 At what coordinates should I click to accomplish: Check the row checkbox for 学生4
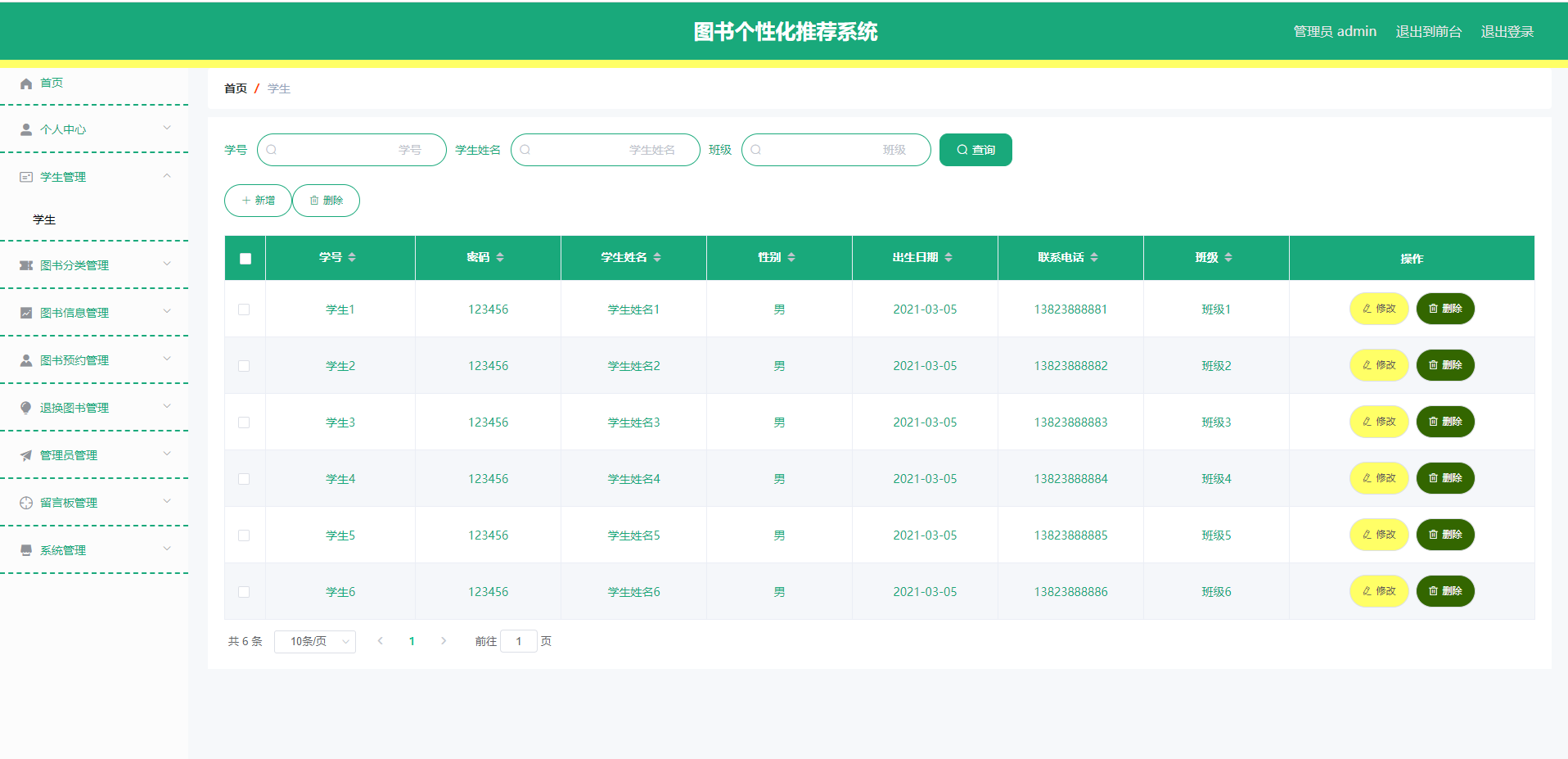pyautogui.click(x=244, y=479)
